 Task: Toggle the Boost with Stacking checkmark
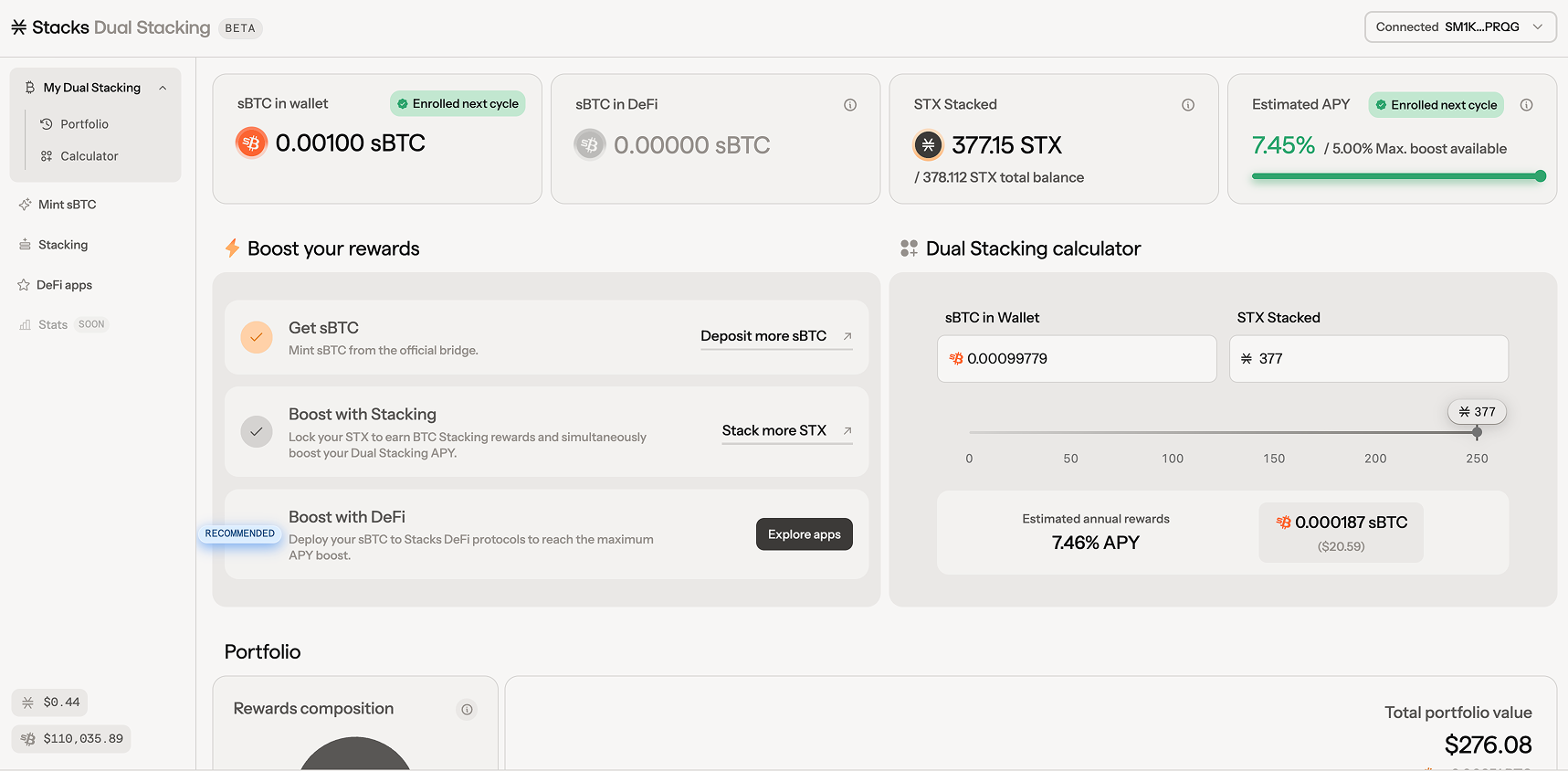[257, 431]
